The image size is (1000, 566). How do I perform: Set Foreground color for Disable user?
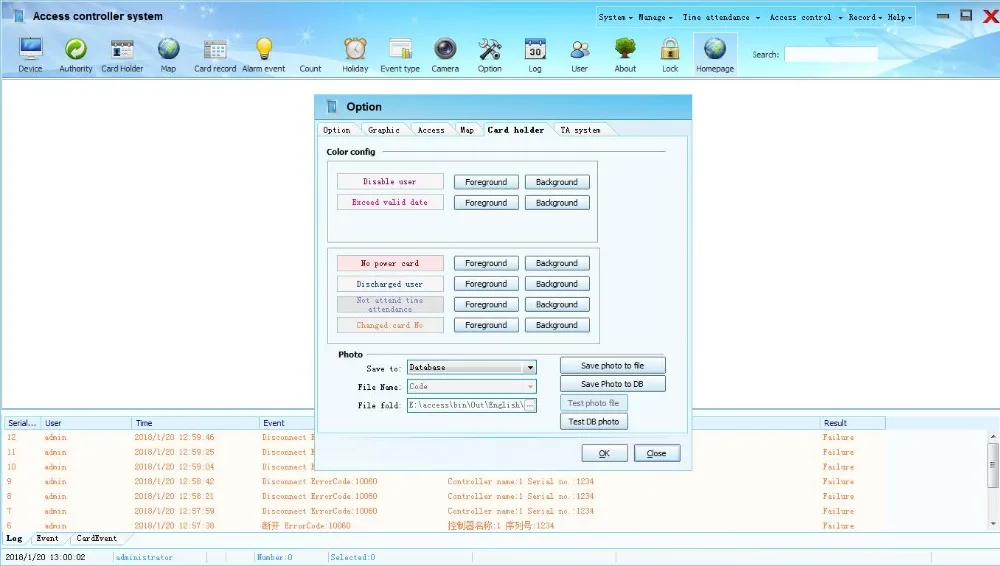pos(486,182)
